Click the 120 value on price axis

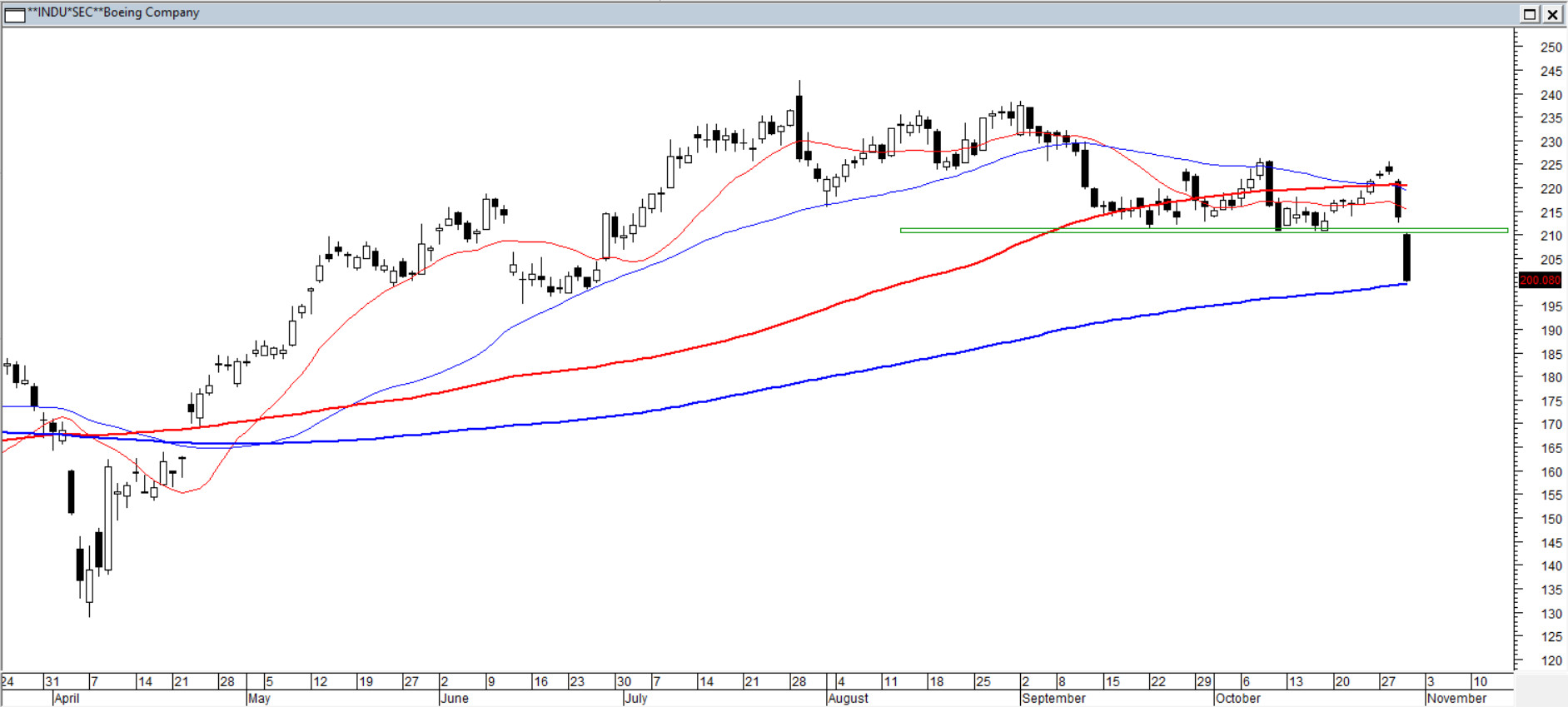click(x=1551, y=660)
